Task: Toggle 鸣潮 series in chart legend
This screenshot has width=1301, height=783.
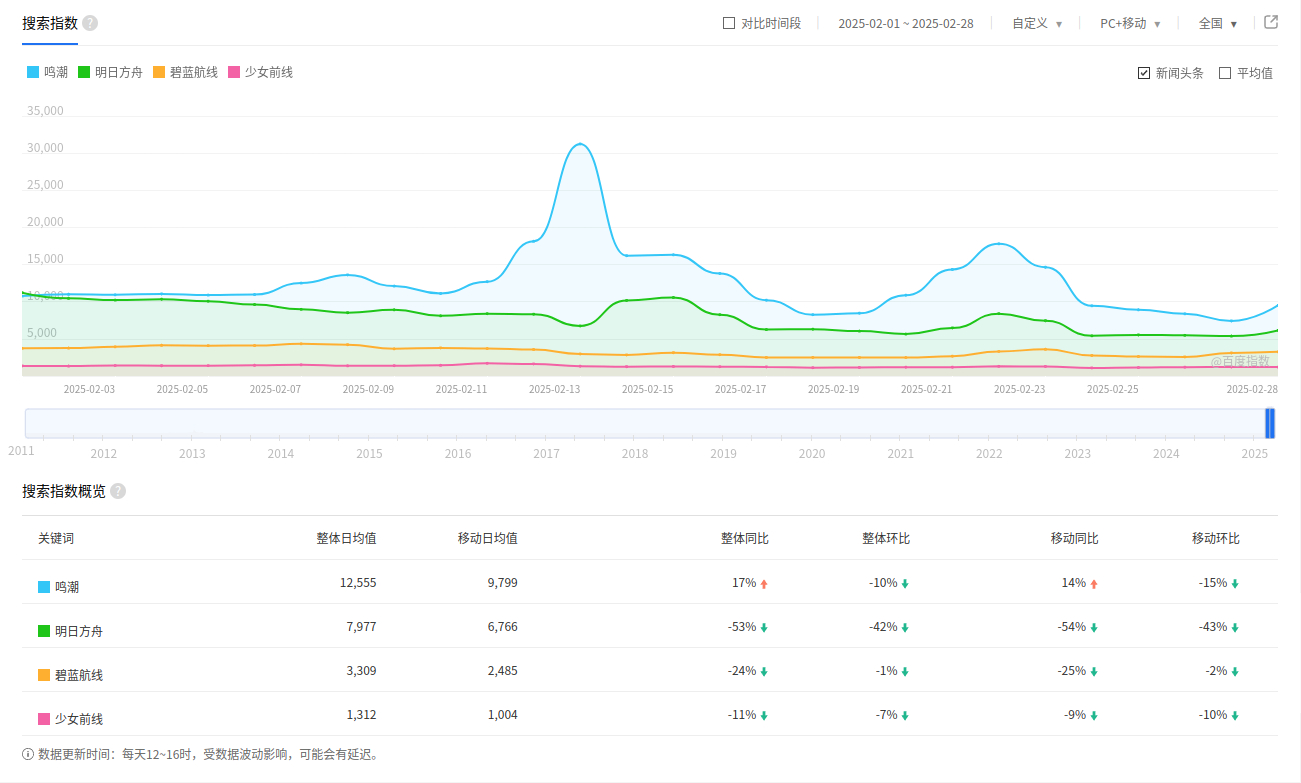Action: (48, 72)
